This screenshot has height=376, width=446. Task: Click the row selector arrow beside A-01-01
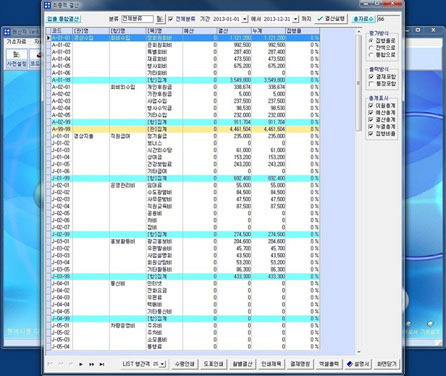[x=48, y=38]
